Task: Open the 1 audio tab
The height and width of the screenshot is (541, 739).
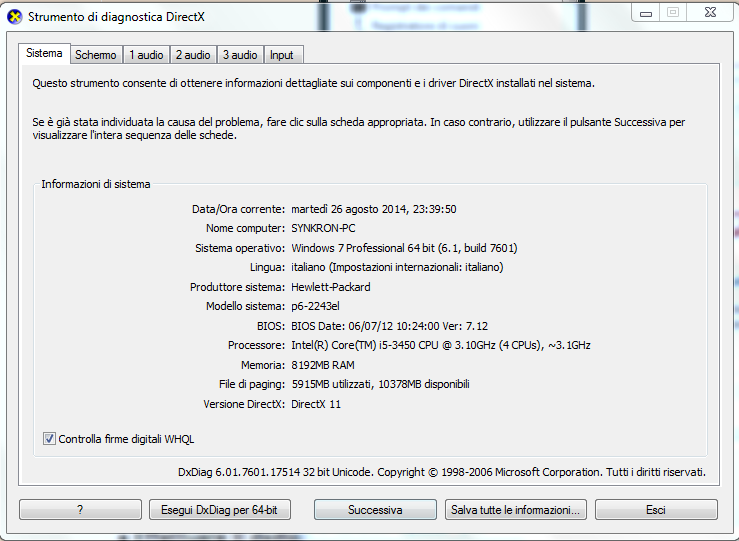Action: [x=146, y=55]
